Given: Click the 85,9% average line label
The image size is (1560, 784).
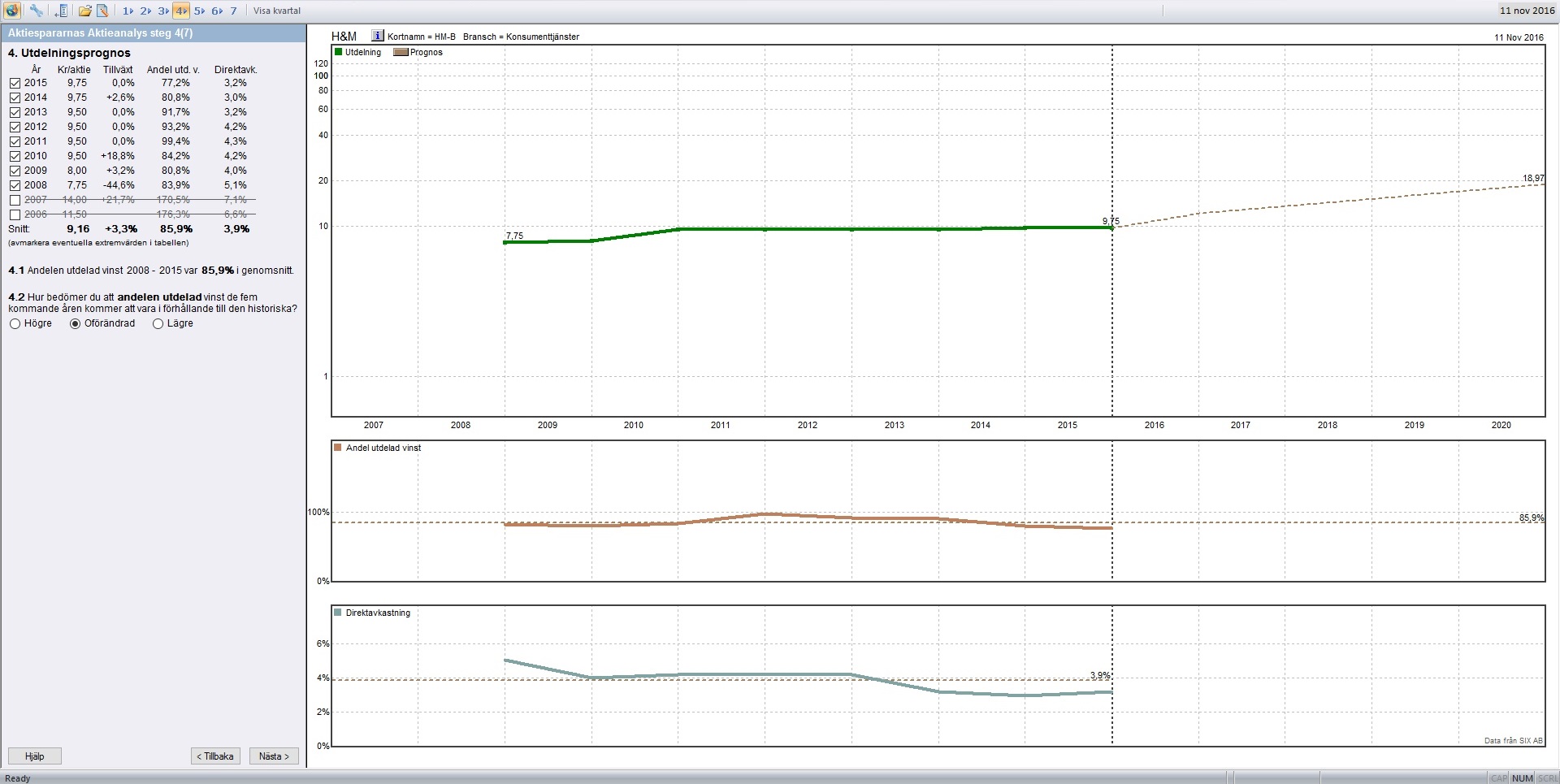Looking at the screenshot, I should (x=1532, y=518).
